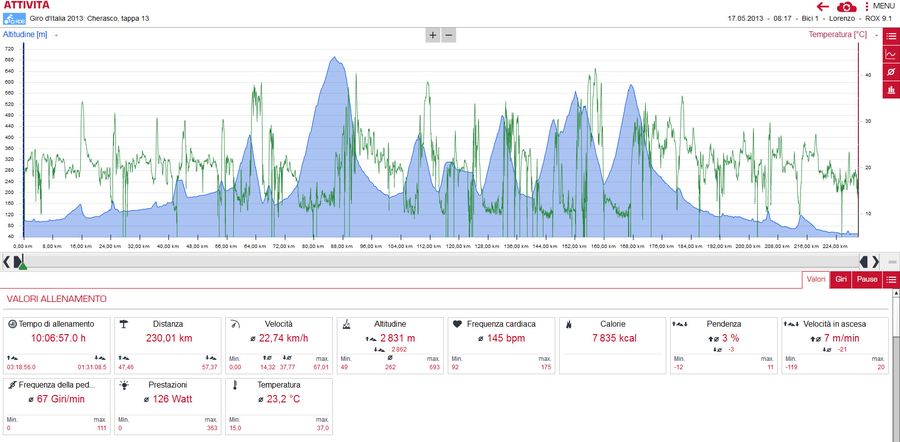Click the average temperature 23,2 °C

coord(283,399)
